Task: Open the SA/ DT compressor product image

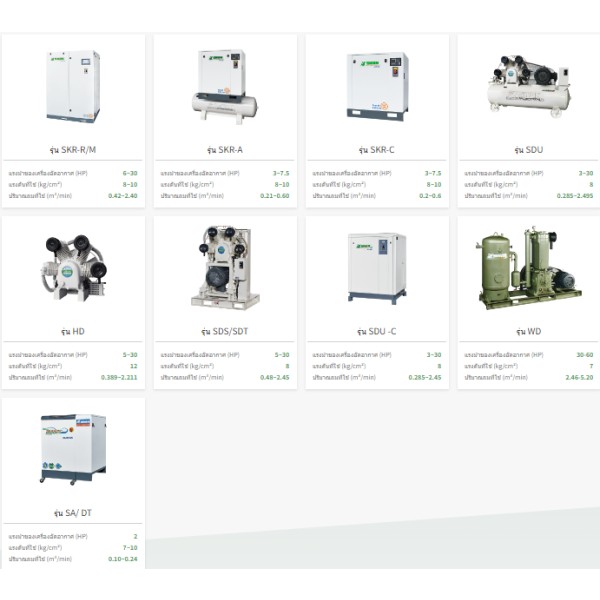Action: click(x=73, y=450)
